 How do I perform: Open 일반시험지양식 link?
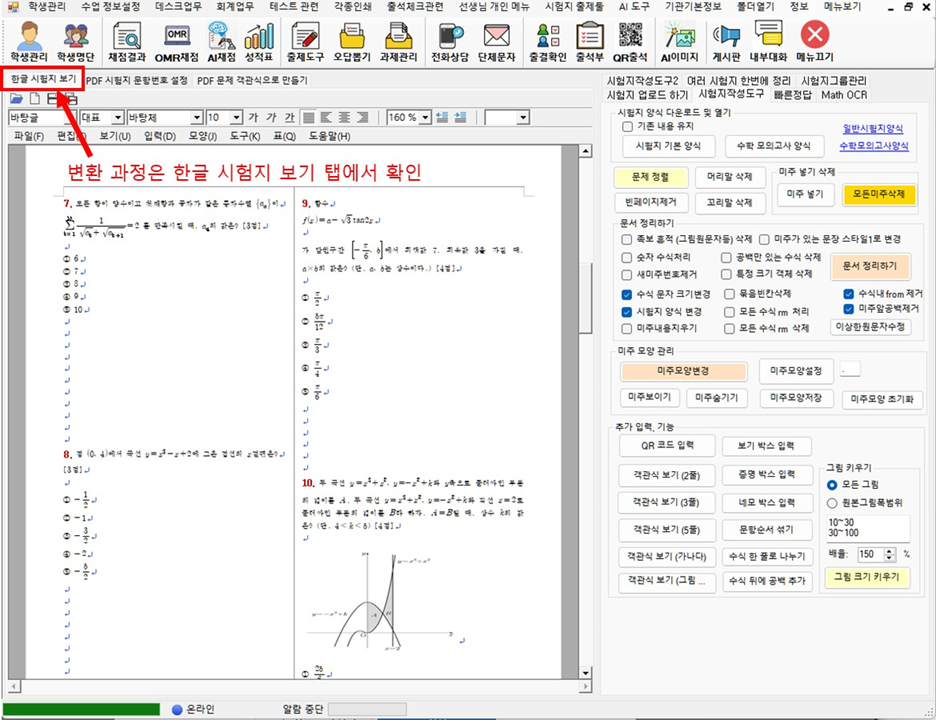coord(875,129)
